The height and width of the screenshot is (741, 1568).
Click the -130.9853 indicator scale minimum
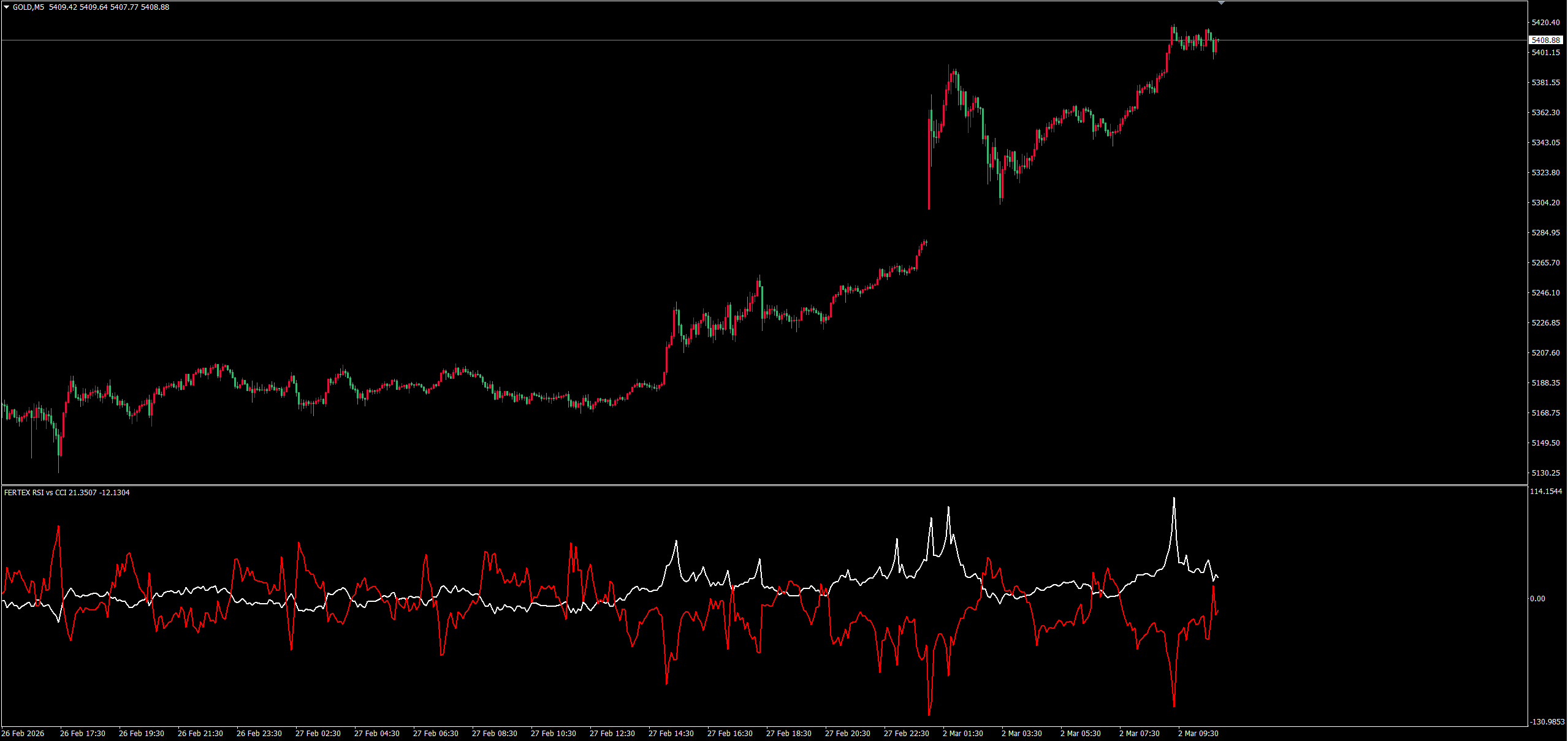(1547, 722)
